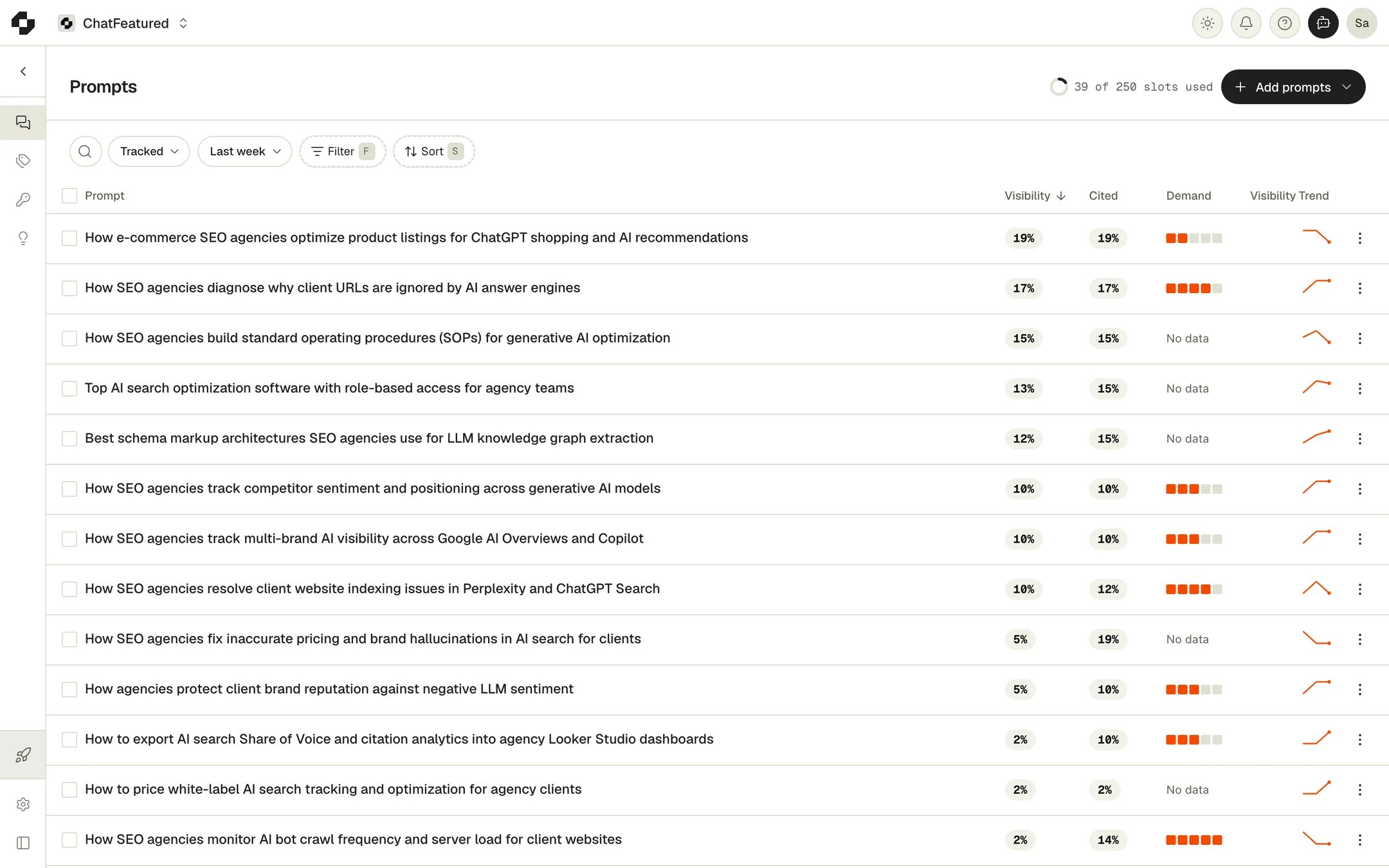
Task: Click the Visibility Trend column header
Action: pyautogui.click(x=1289, y=195)
